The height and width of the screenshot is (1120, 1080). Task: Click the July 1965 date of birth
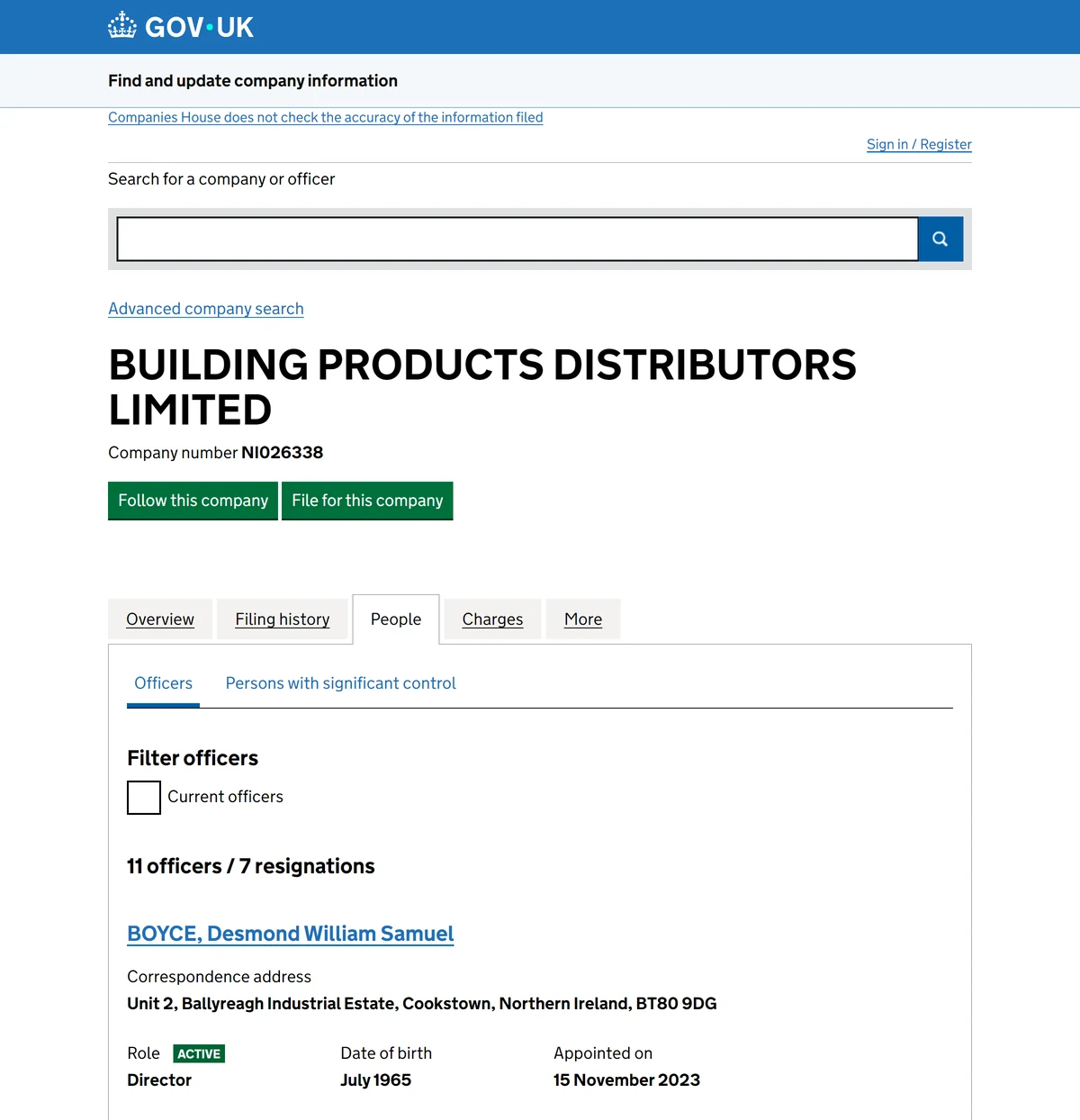[x=375, y=1080]
